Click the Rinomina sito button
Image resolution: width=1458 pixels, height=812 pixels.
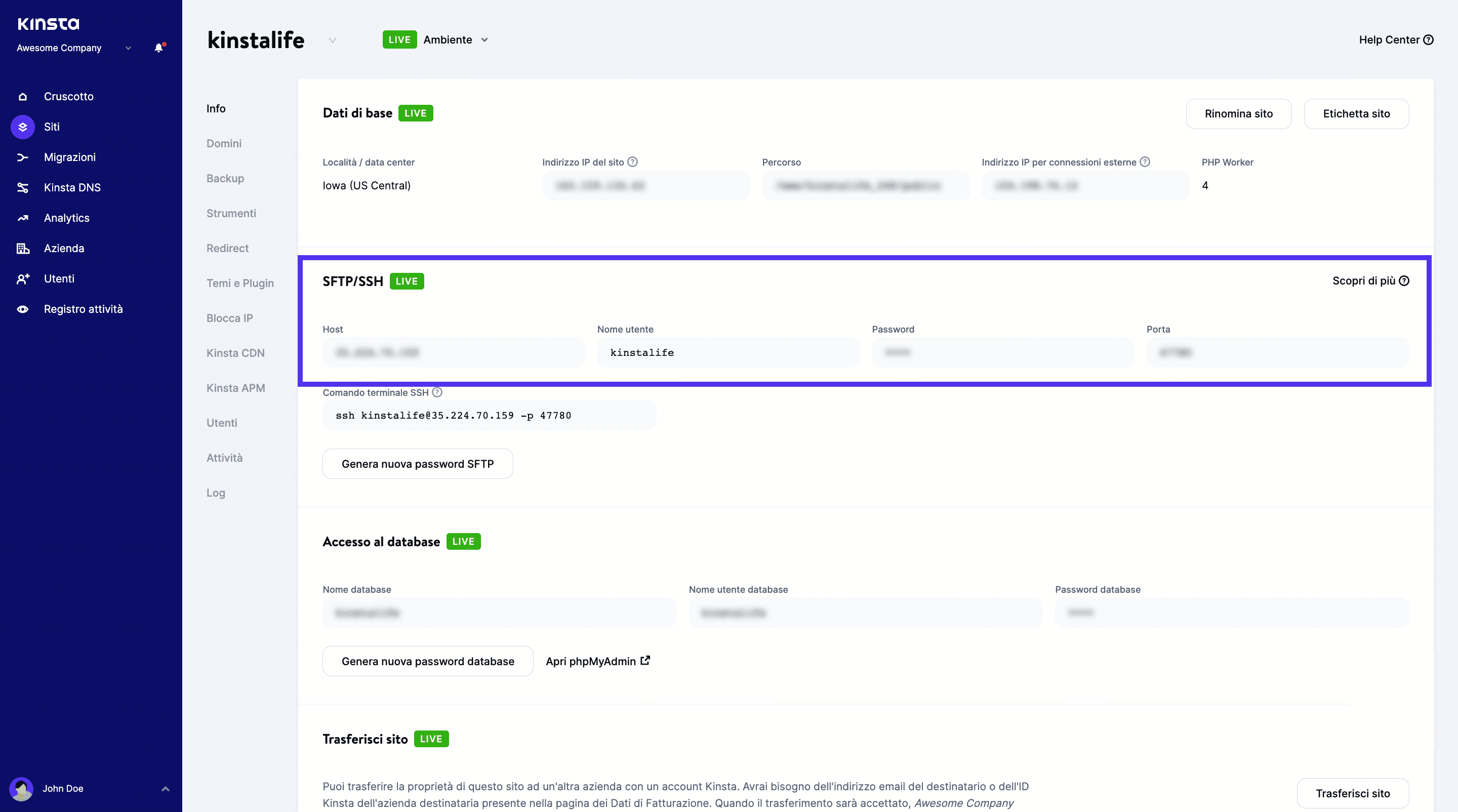(x=1238, y=113)
